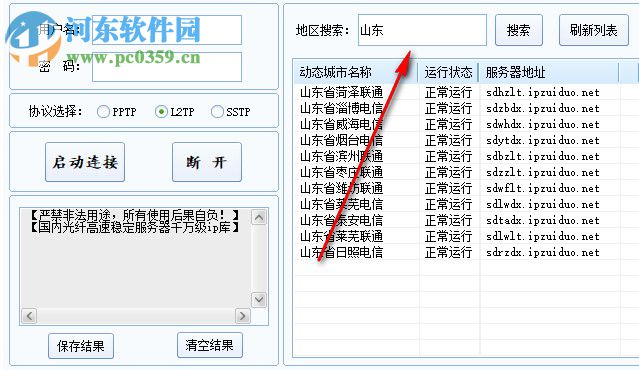The width and height of the screenshot is (639, 370).
Task: Click server address sdzzlt.ipzuiduo.net
Action: (x=543, y=172)
